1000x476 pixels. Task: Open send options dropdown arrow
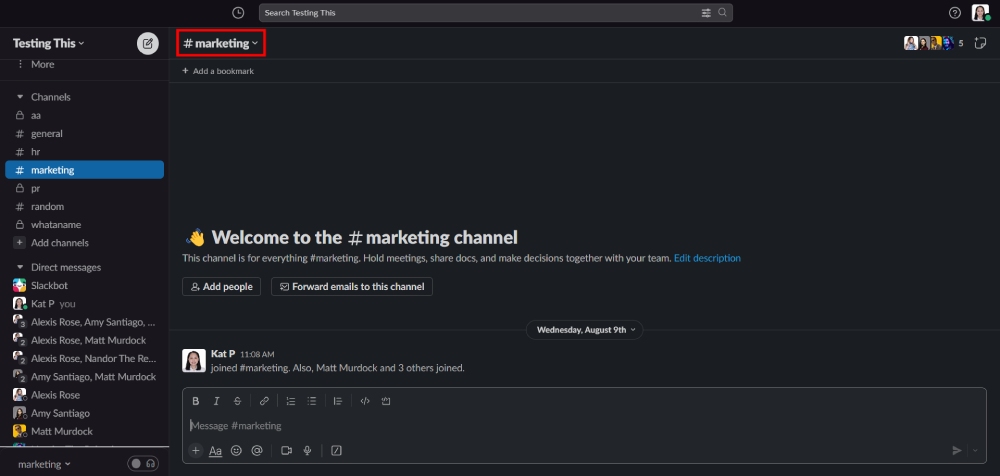[x=975, y=450]
